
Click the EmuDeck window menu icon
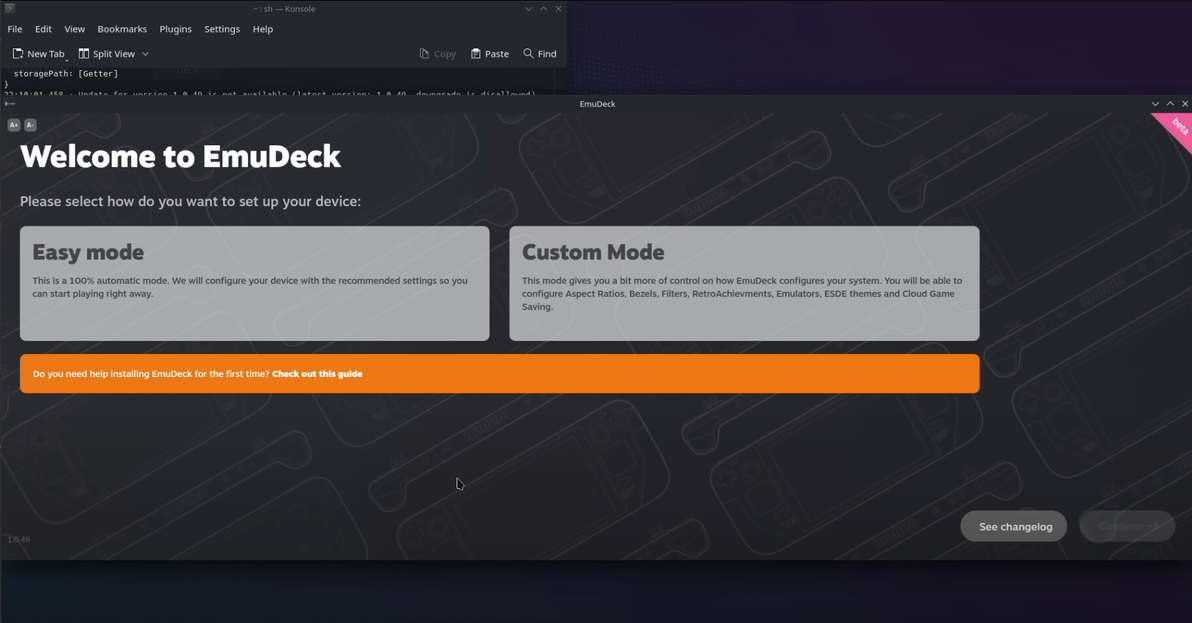pos(10,104)
